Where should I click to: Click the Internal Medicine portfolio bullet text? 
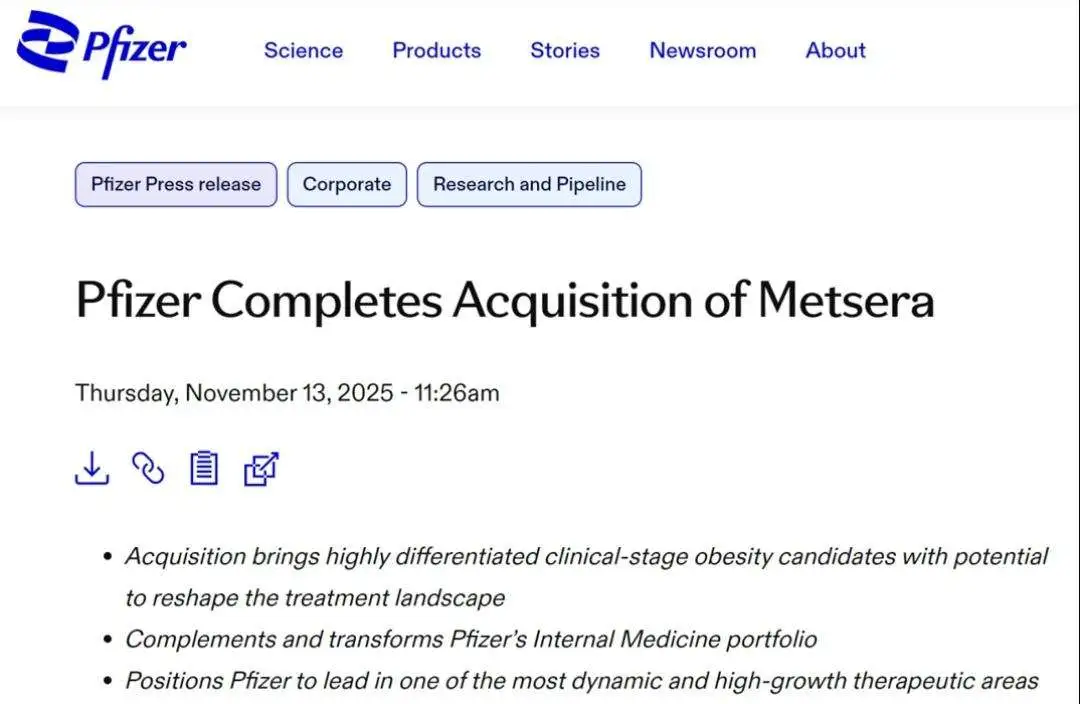(471, 639)
